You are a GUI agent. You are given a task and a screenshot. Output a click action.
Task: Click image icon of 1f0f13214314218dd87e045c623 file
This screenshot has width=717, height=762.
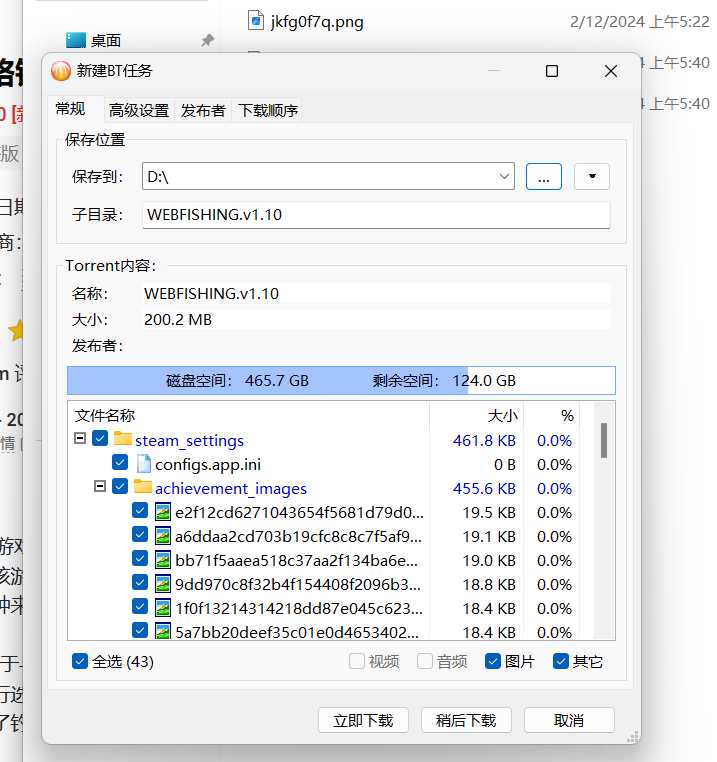click(x=163, y=608)
